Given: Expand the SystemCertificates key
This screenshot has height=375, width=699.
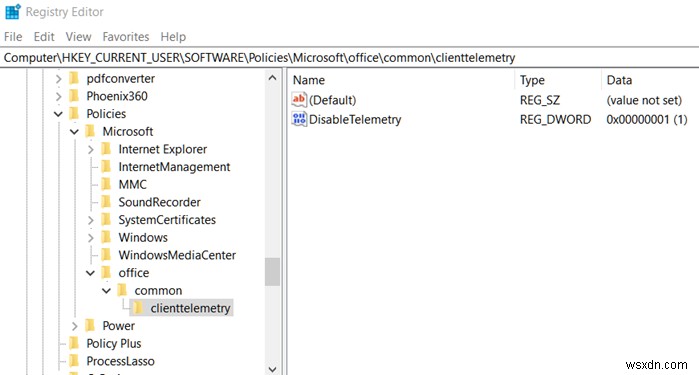Looking at the screenshot, I should tap(90, 220).
